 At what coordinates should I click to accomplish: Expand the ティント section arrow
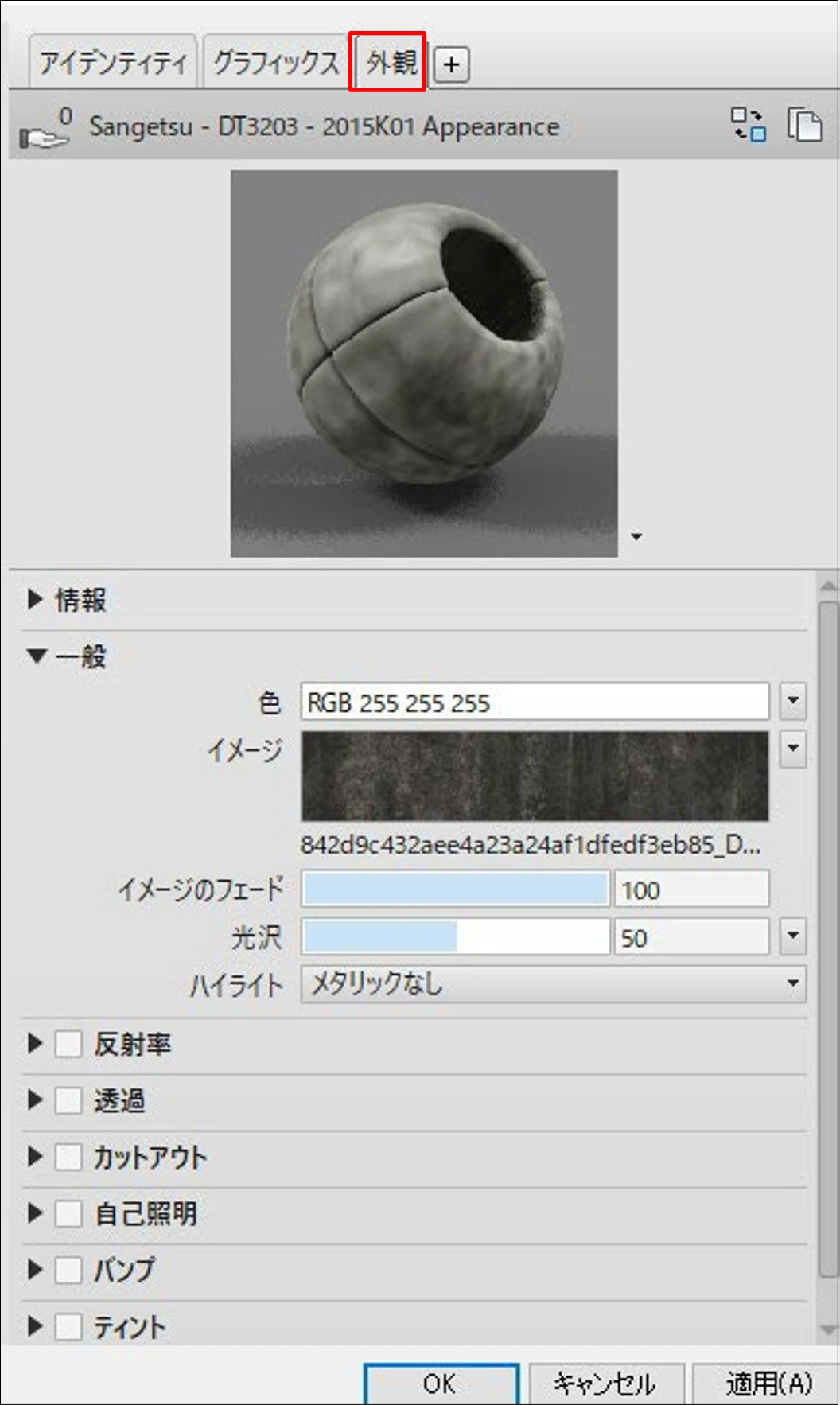[x=35, y=1325]
